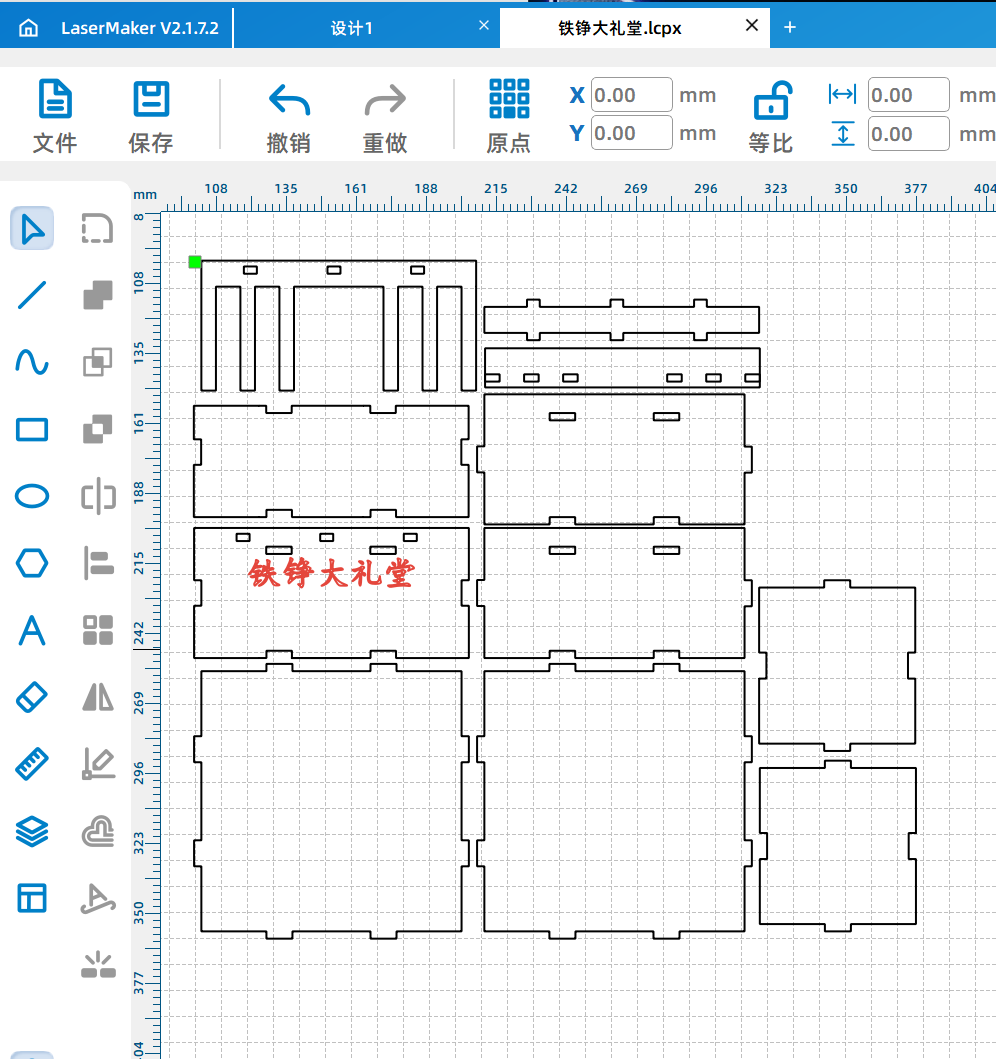Image resolution: width=996 pixels, height=1059 pixels.
Task: Redo the action with 重做
Action: point(385,118)
